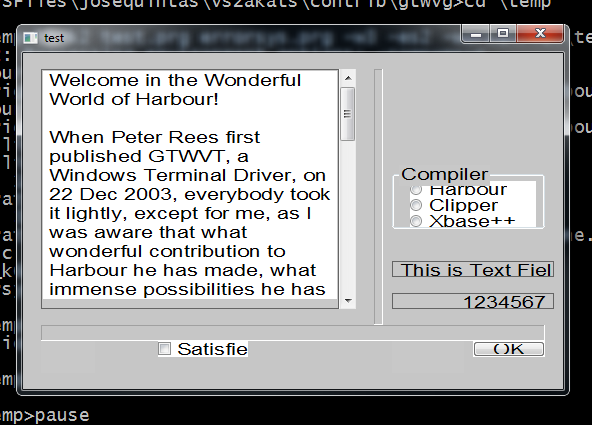Click the numeric field showing 1234567
The width and height of the screenshot is (592, 425).
tap(473, 301)
